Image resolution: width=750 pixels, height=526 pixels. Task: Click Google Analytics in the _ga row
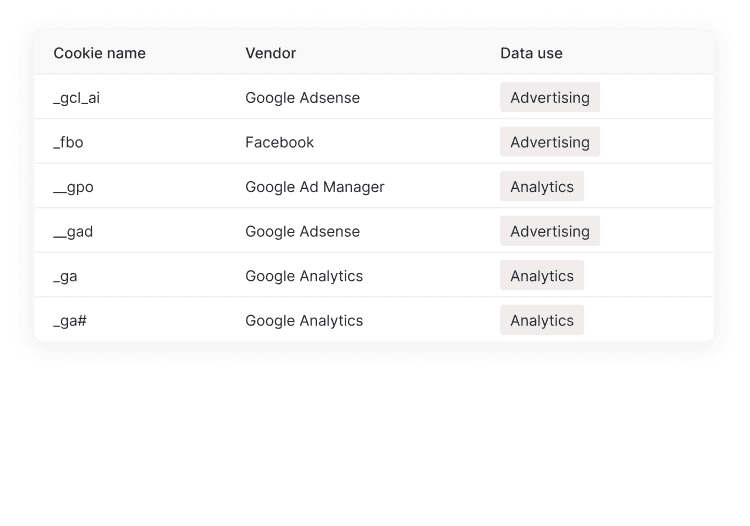click(x=304, y=276)
